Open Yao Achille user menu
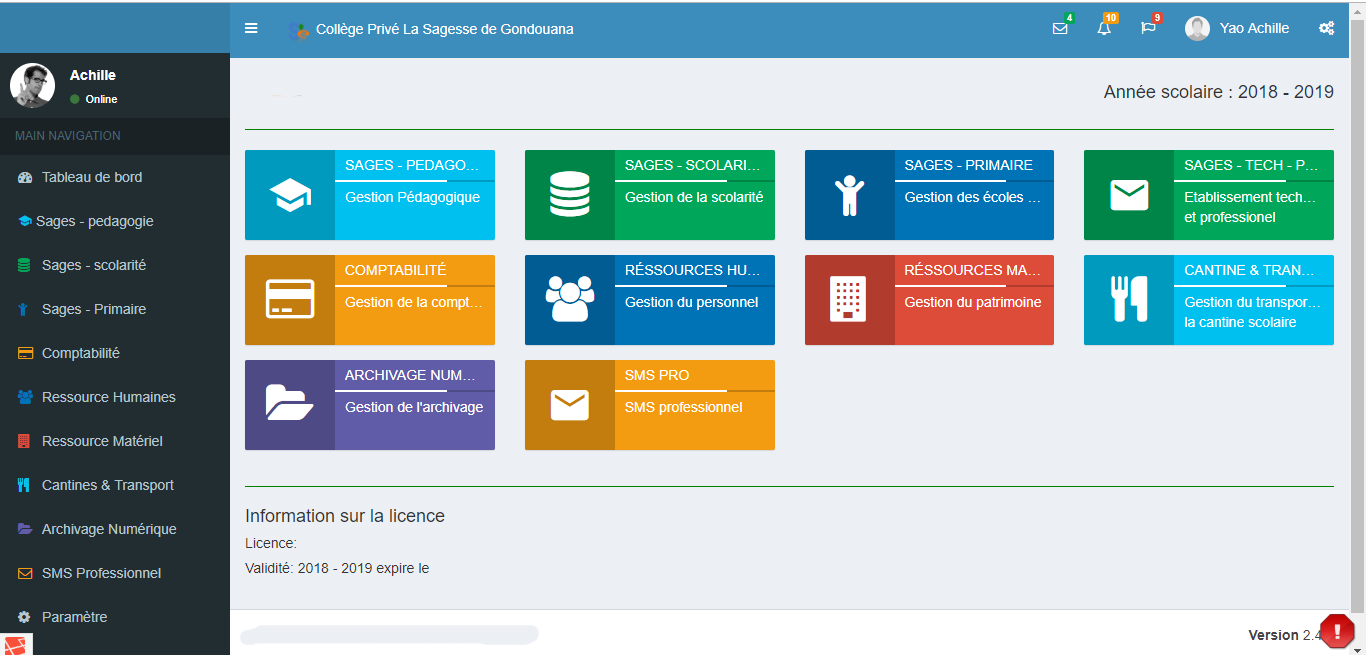 click(x=1238, y=28)
